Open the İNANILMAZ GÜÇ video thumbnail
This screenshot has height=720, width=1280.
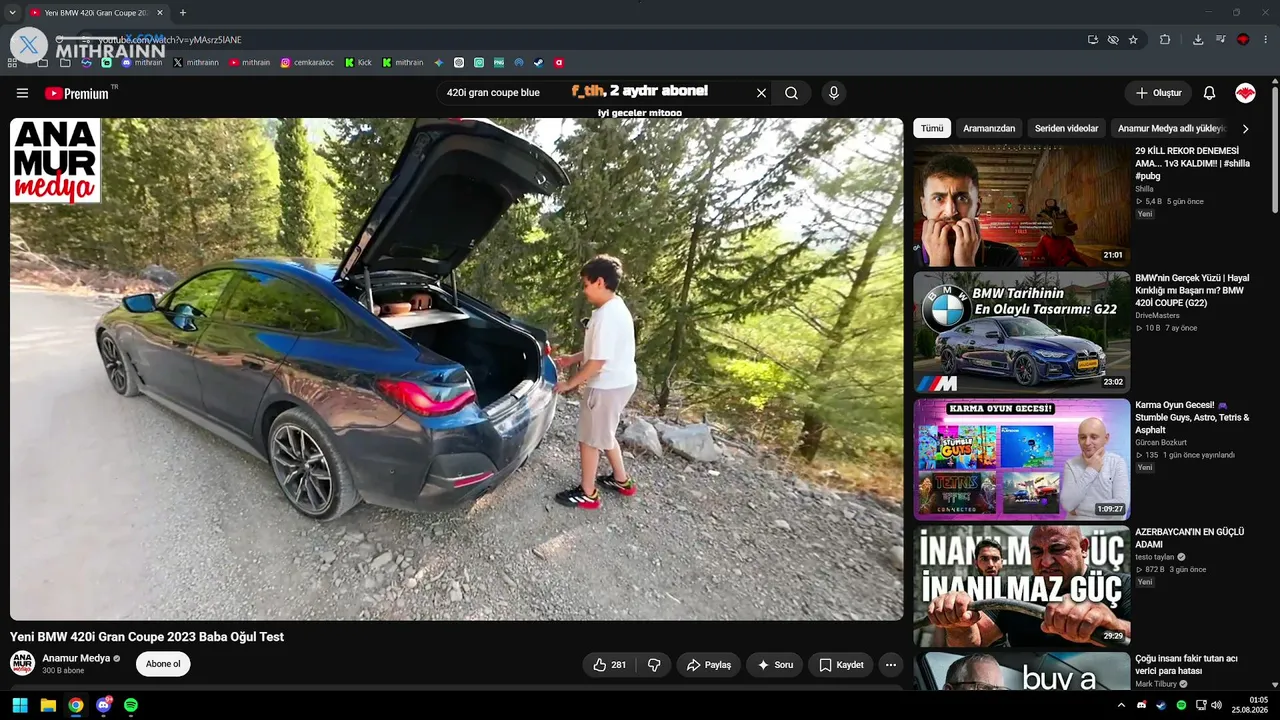coord(1021,586)
